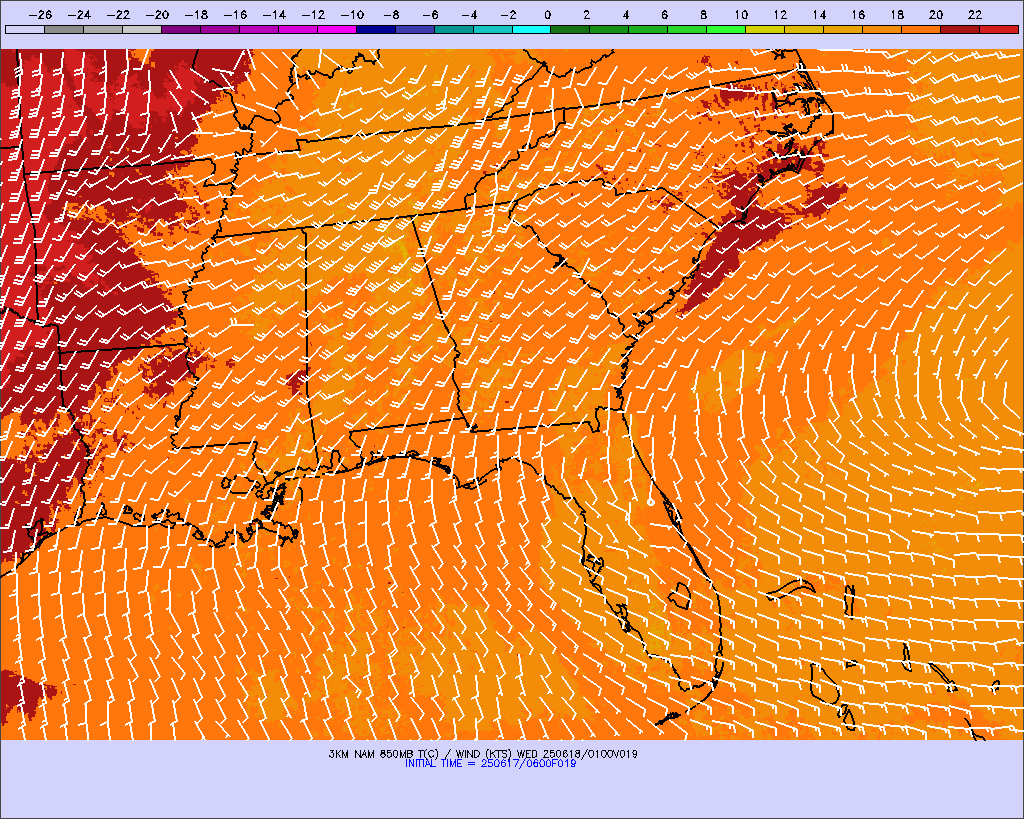
Task: Click the -18 scale label
Action: click(197, 14)
